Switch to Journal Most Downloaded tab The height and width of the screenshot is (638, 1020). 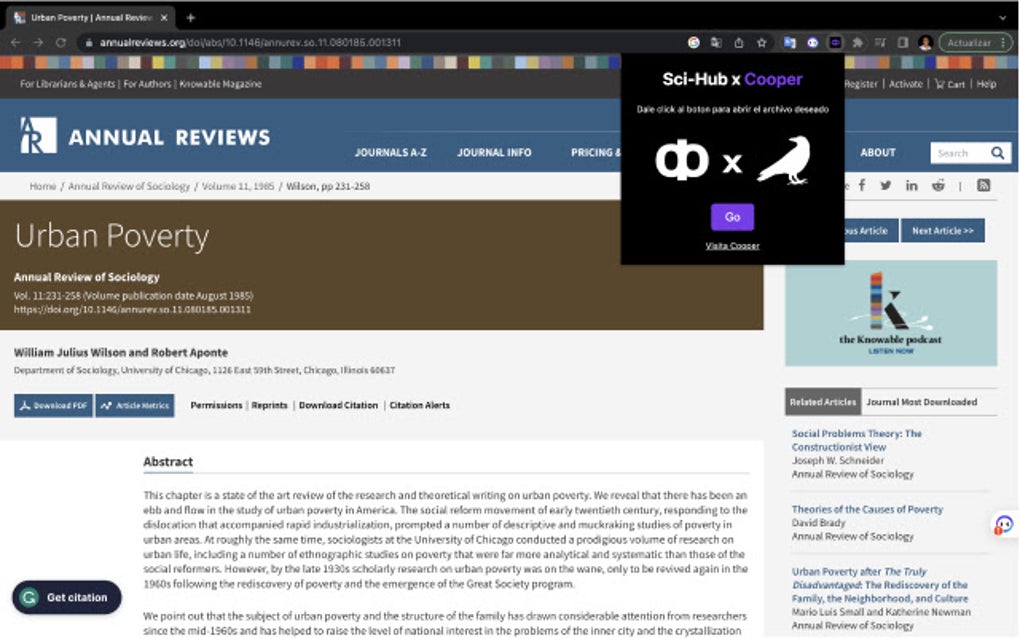point(921,402)
